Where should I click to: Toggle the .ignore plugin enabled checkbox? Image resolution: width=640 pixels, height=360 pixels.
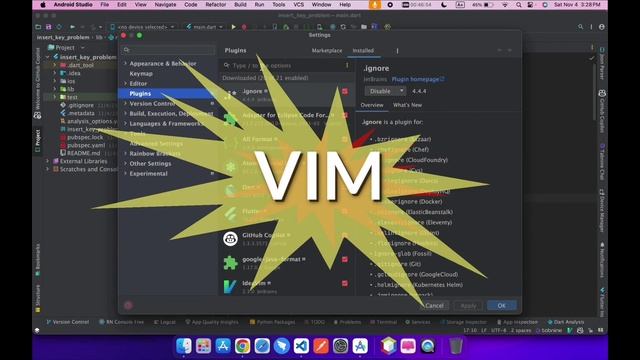[345, 91]
